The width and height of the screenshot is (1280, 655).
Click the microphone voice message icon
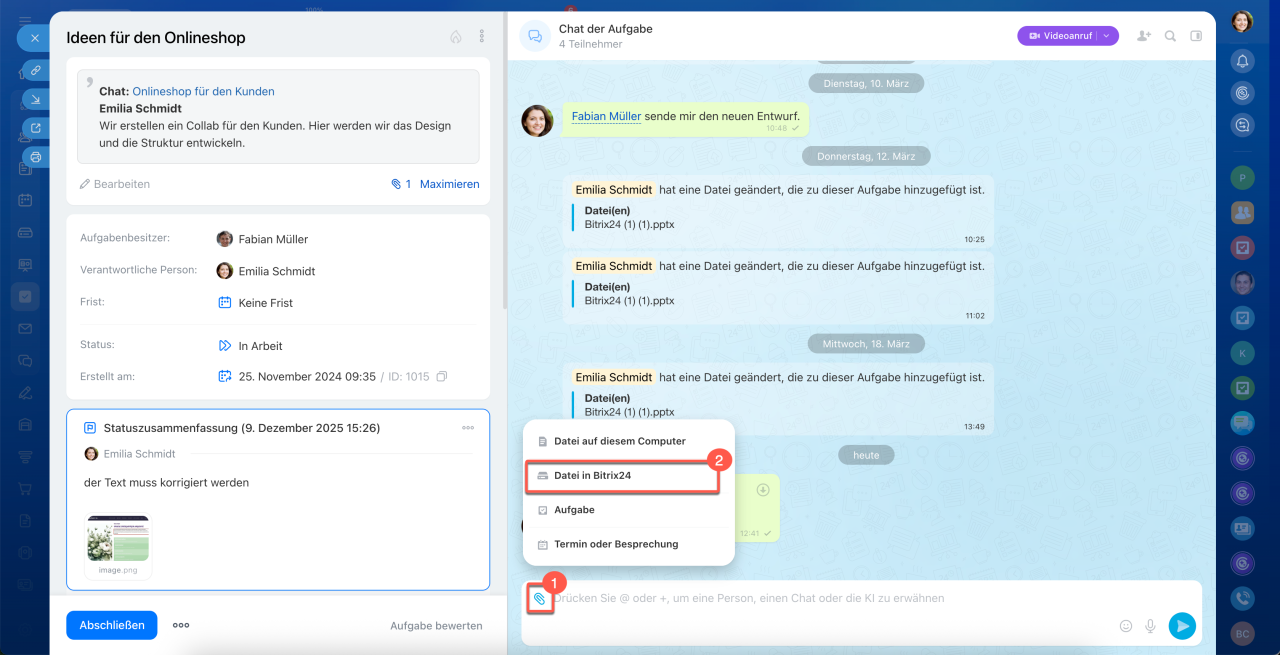coord(1150,626)
